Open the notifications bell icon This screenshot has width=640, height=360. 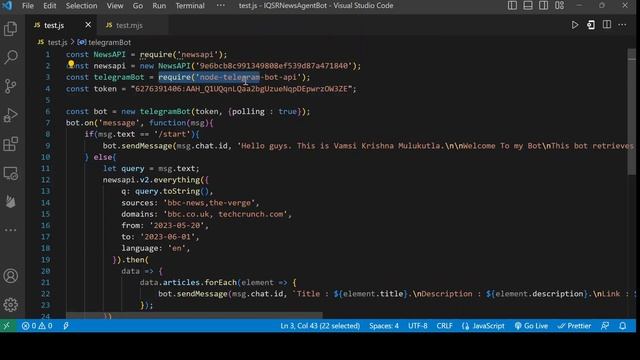(x=622, y=326)
